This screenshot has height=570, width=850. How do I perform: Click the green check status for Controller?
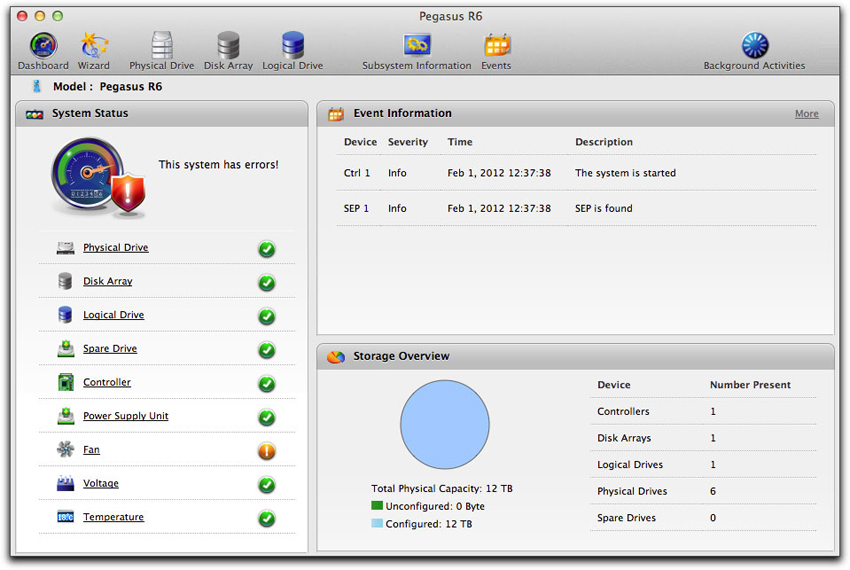[x=267, y=384]
